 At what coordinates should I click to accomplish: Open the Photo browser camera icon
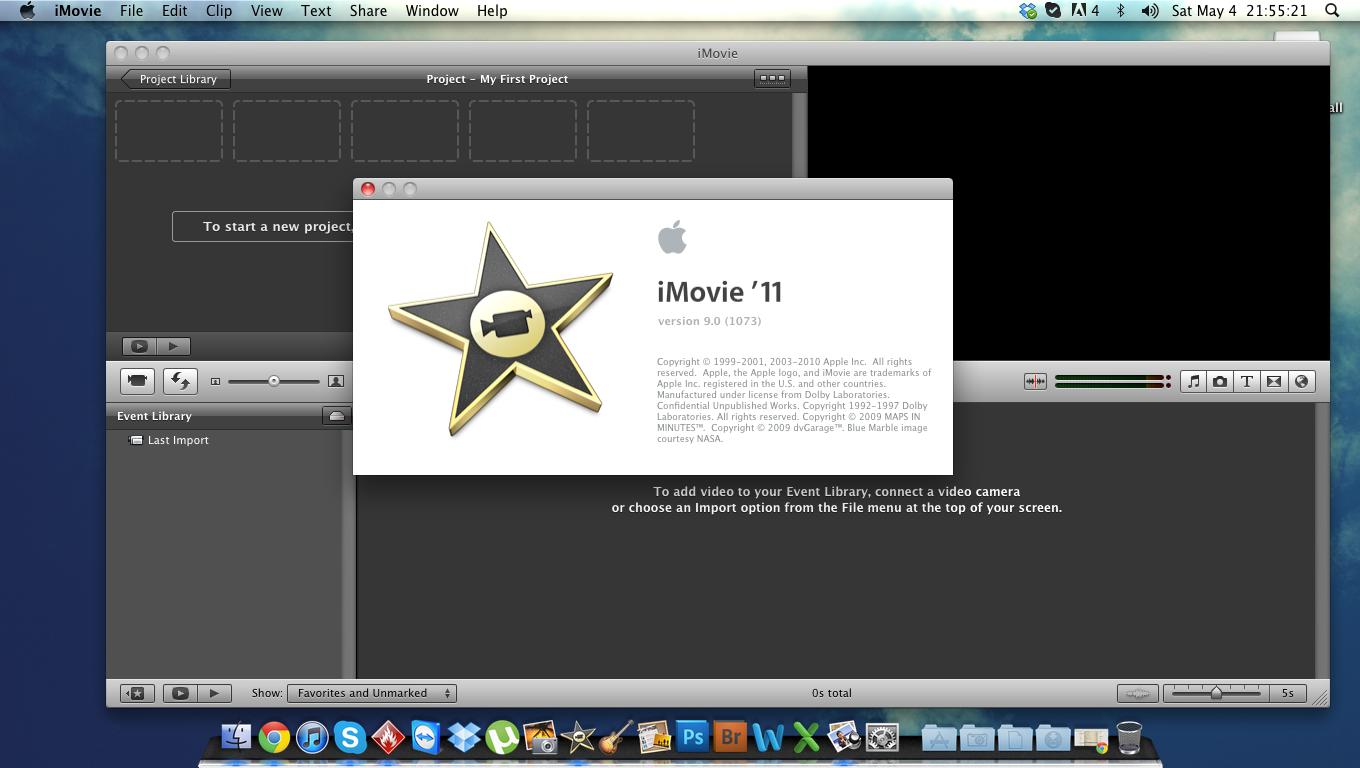[x=1220, y=381]
